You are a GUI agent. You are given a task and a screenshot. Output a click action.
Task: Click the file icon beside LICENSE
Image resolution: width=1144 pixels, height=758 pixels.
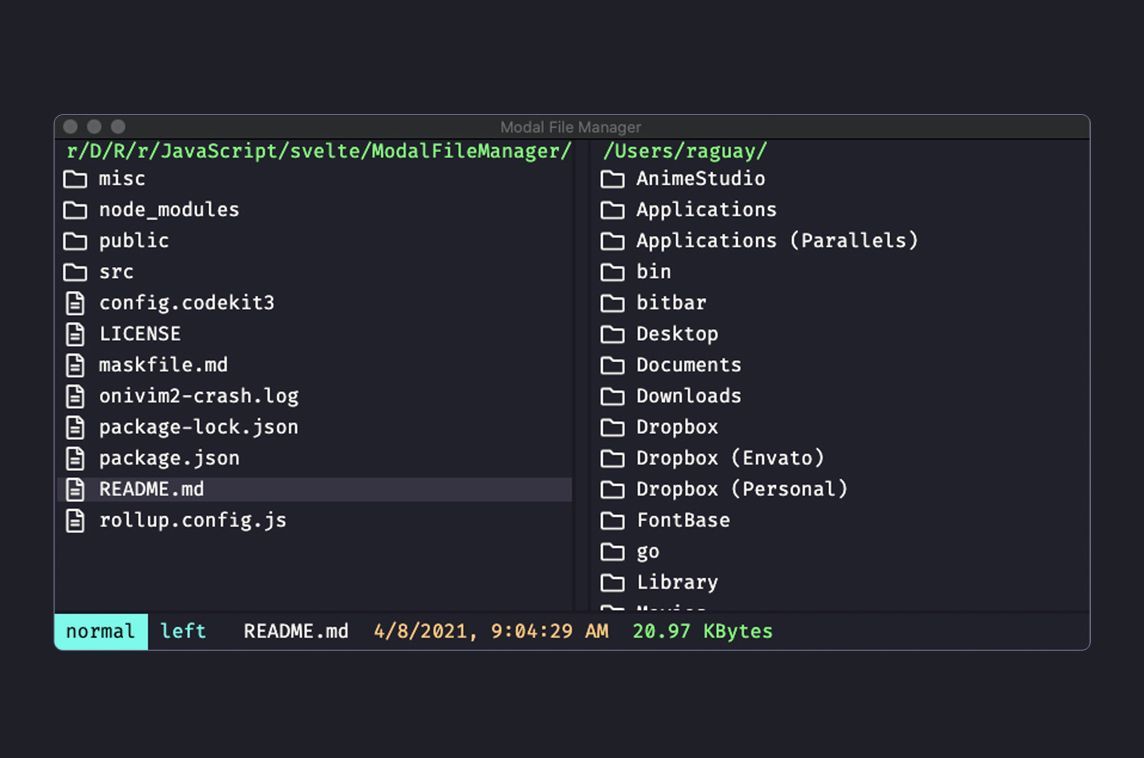tap(75, 334)
